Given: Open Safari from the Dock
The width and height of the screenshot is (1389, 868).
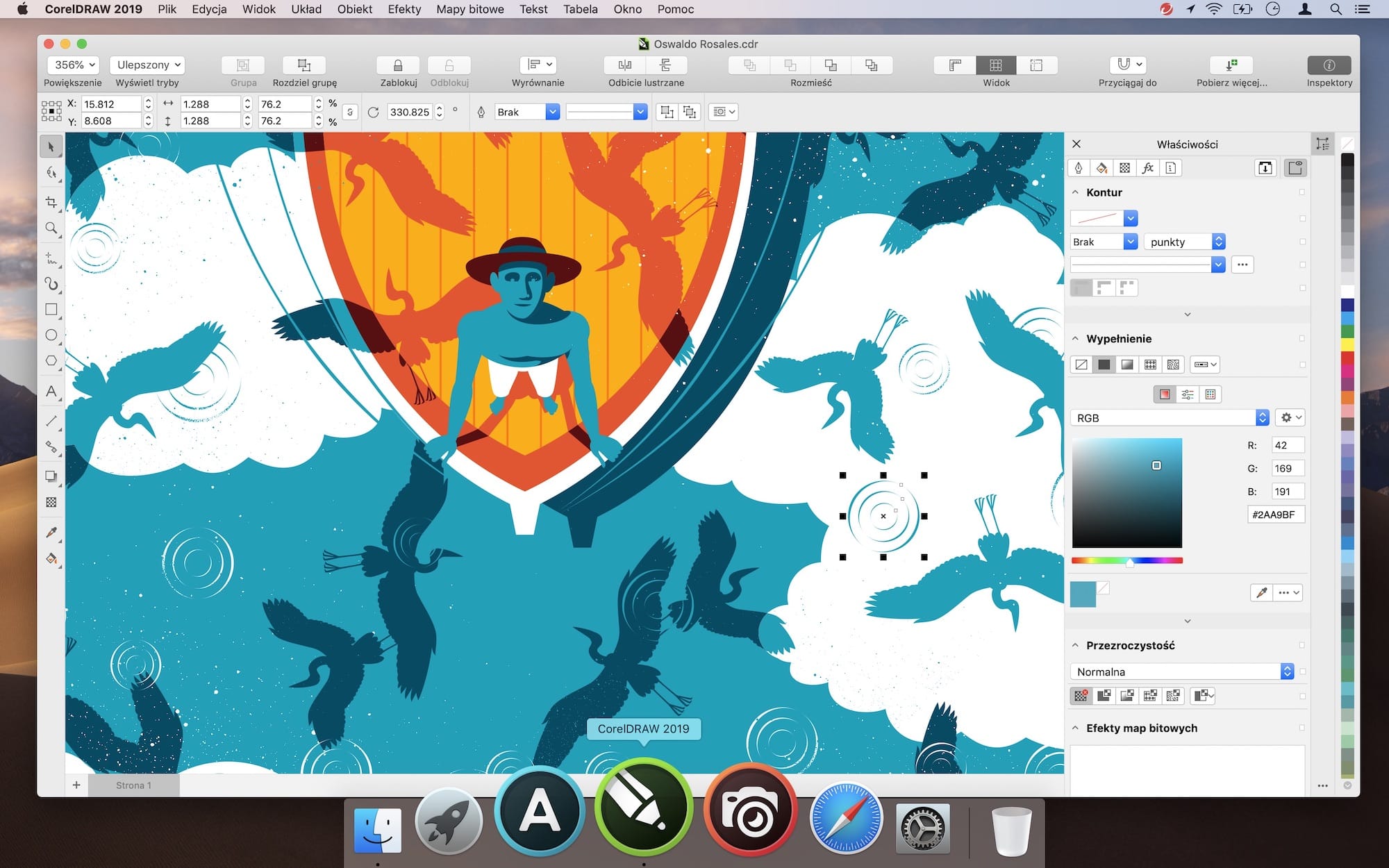Looking at the screenshot, I should point(845,817).
